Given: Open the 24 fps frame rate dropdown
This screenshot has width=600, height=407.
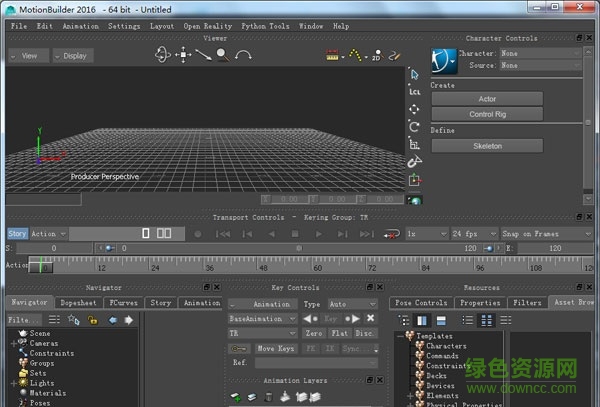Looking at the screenshot, I should pos(474,234).
